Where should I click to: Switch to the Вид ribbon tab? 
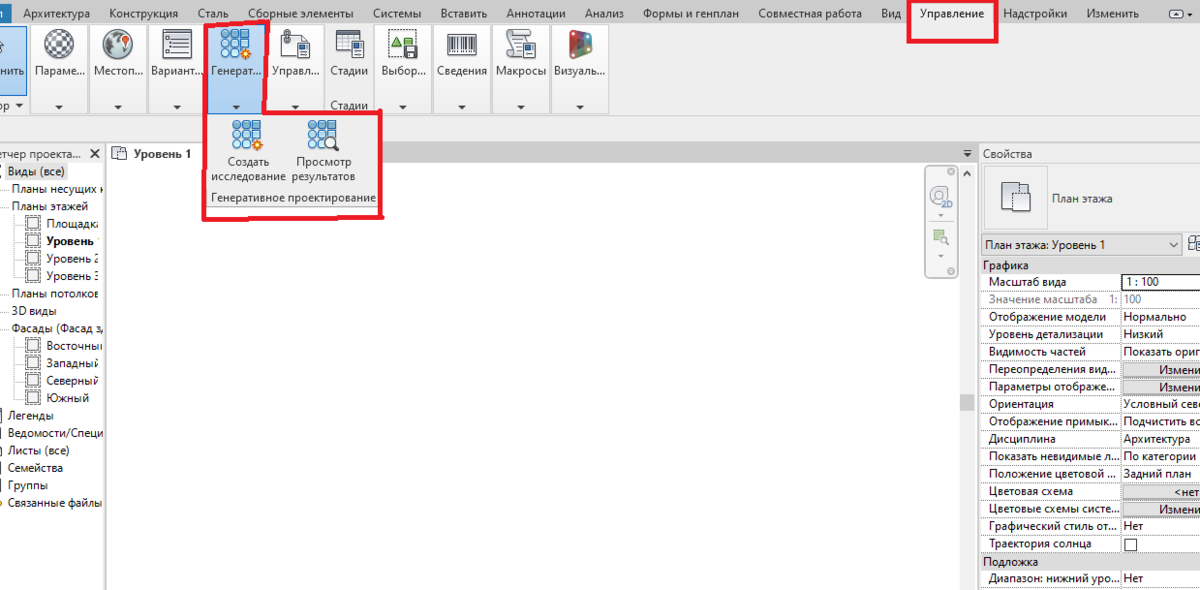point(891,14)
